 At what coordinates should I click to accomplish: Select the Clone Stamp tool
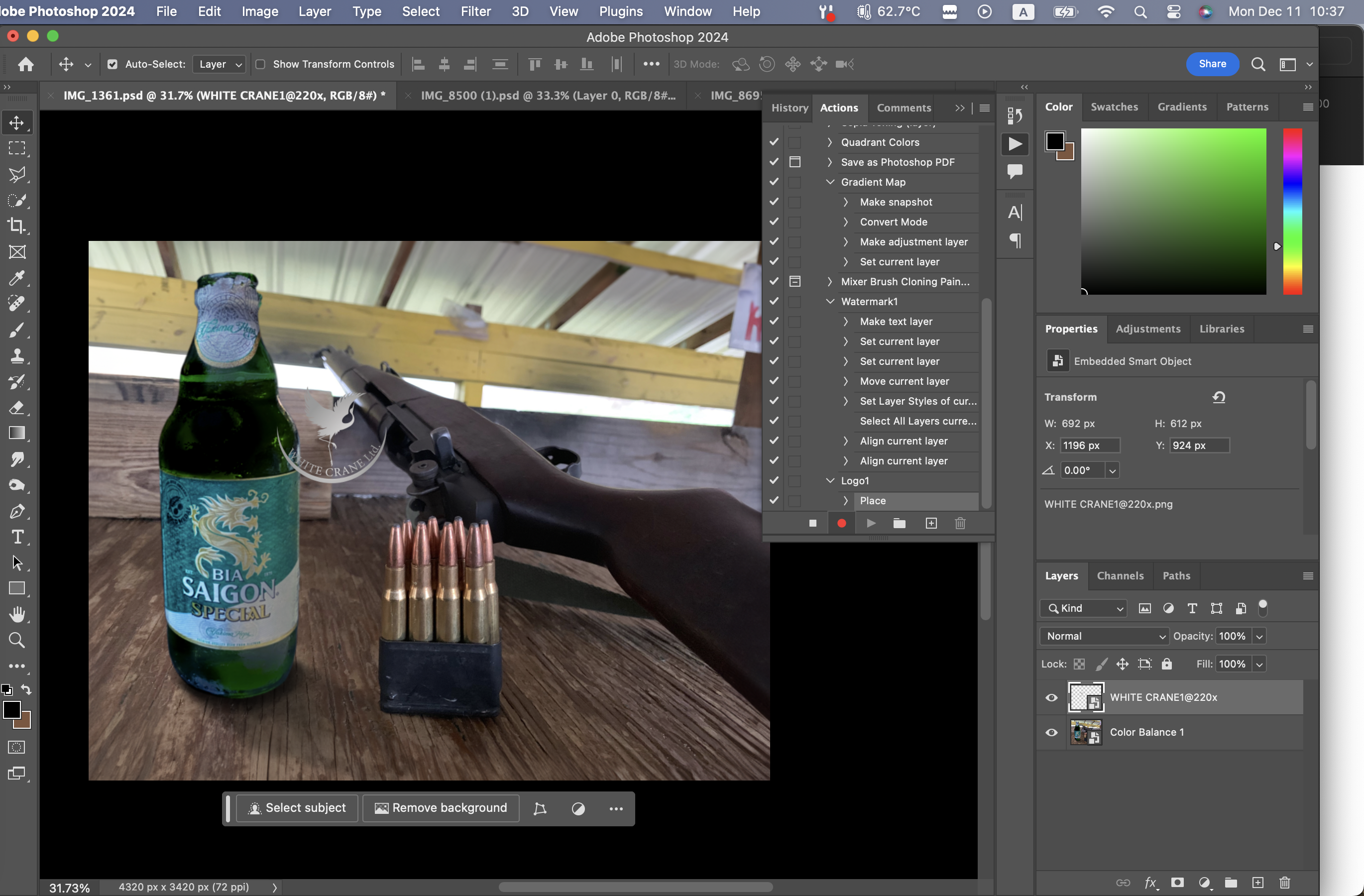pyautogui.click(x=16, y=356)
